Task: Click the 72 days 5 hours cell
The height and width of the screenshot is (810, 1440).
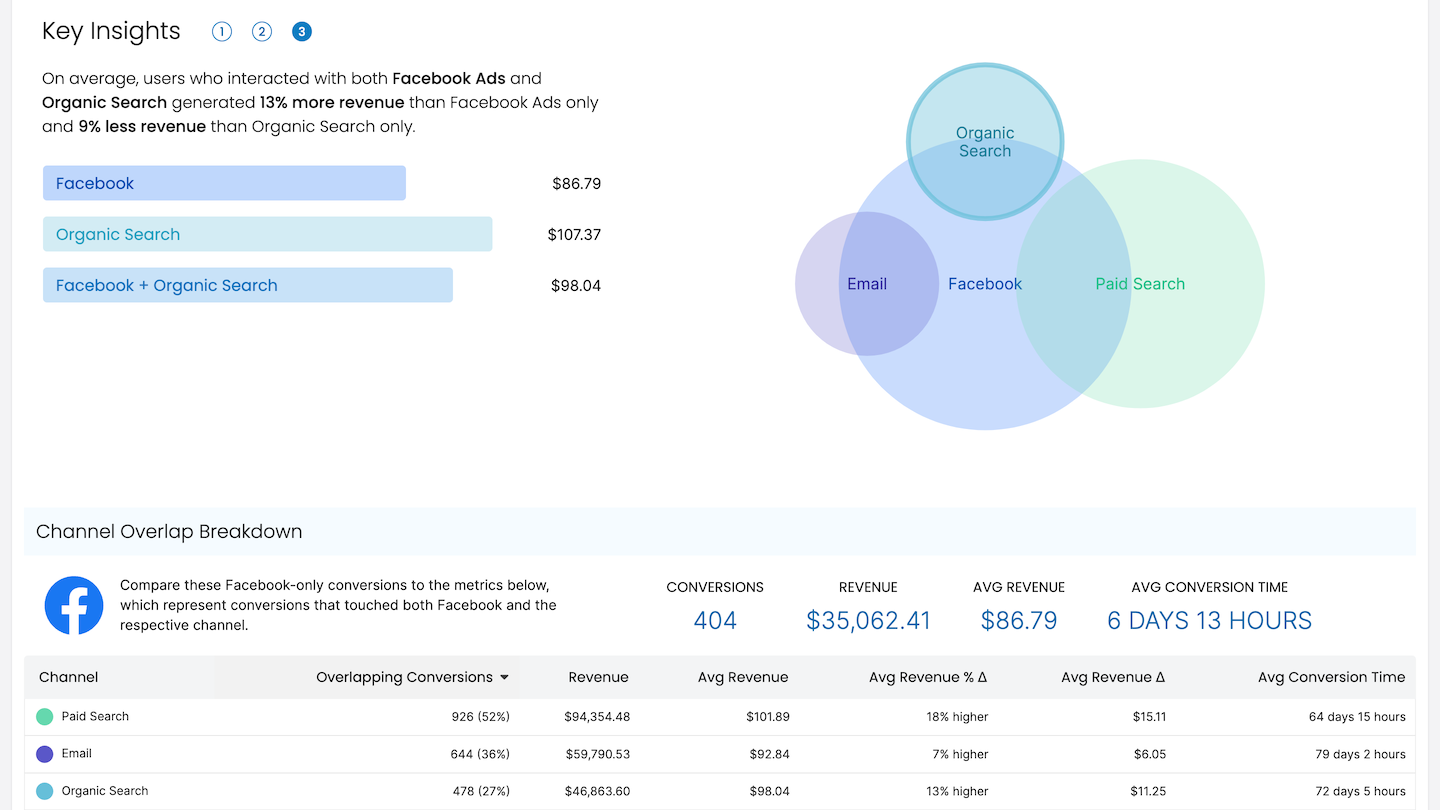Action: pos(1360,791)
